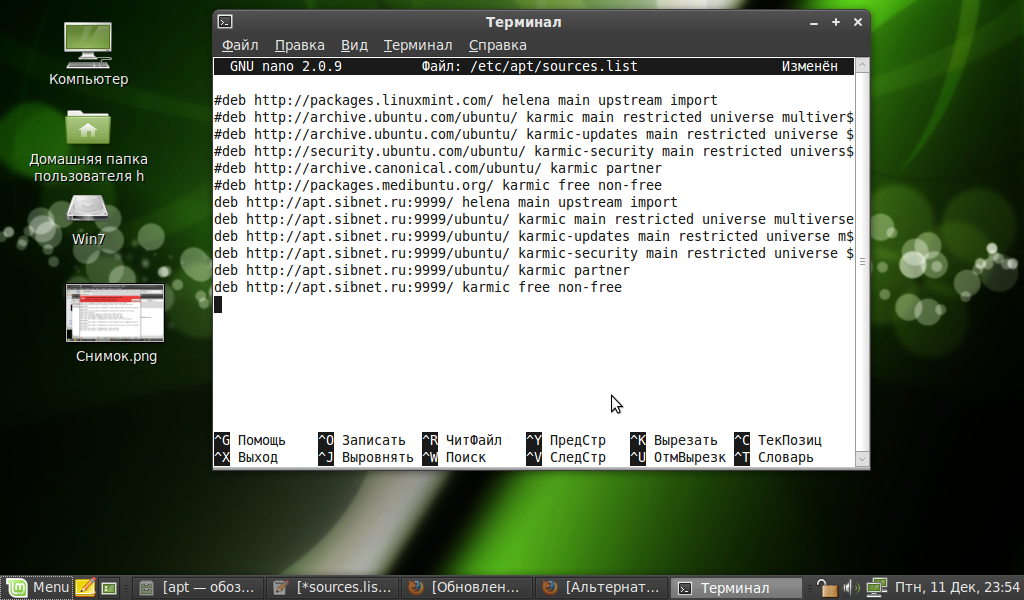Viewport: 1024px width, 600px height.
Task: Click the Firefox icon on Обновлен... task
Action: [415, 588]
